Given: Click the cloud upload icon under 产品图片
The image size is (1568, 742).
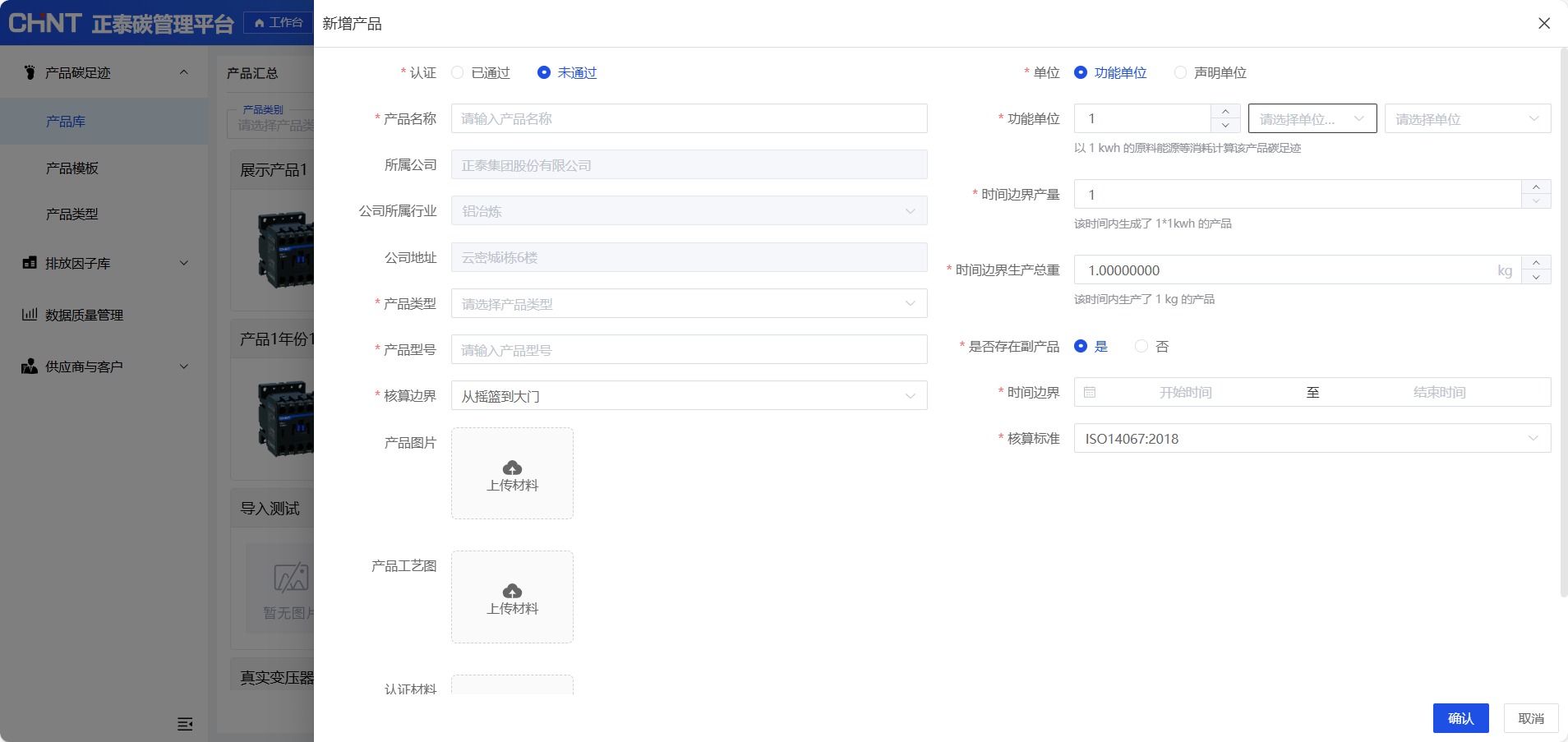Looking at the screenshot, I should (512, 468).
